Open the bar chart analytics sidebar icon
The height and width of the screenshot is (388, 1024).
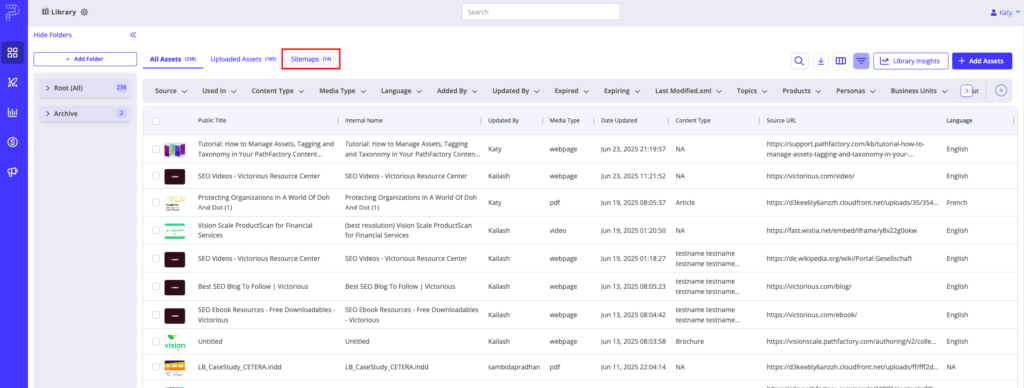coord(13,112)
